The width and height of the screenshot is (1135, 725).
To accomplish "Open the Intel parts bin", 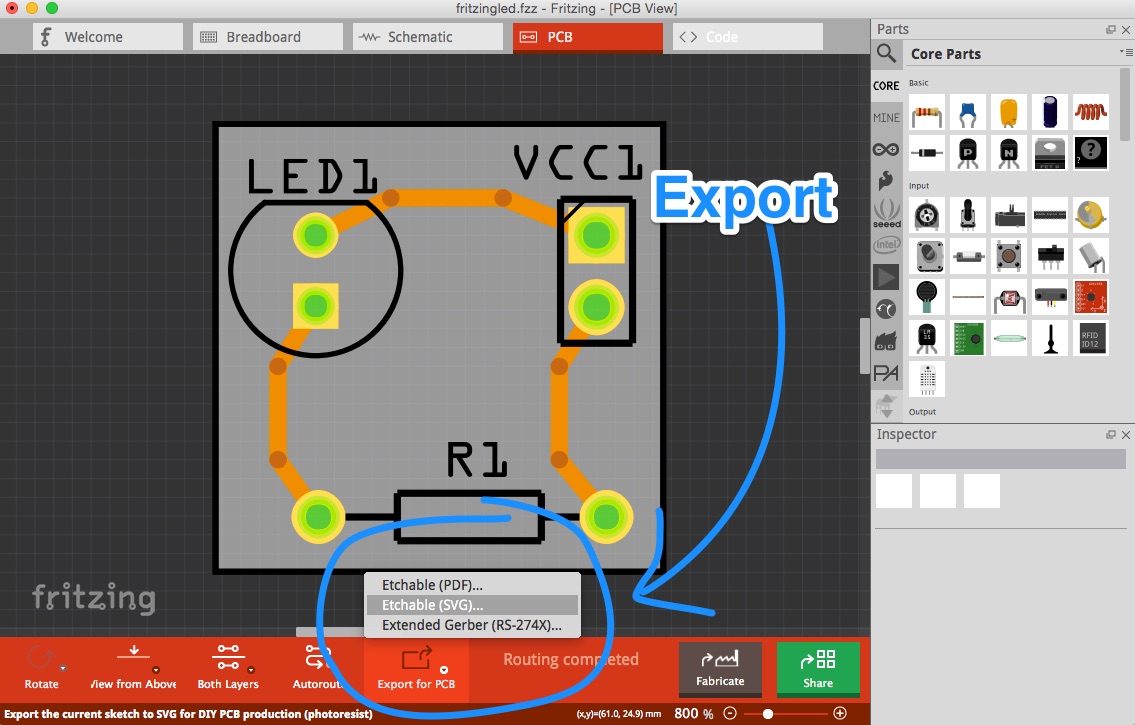I will [x=886, y=245].
